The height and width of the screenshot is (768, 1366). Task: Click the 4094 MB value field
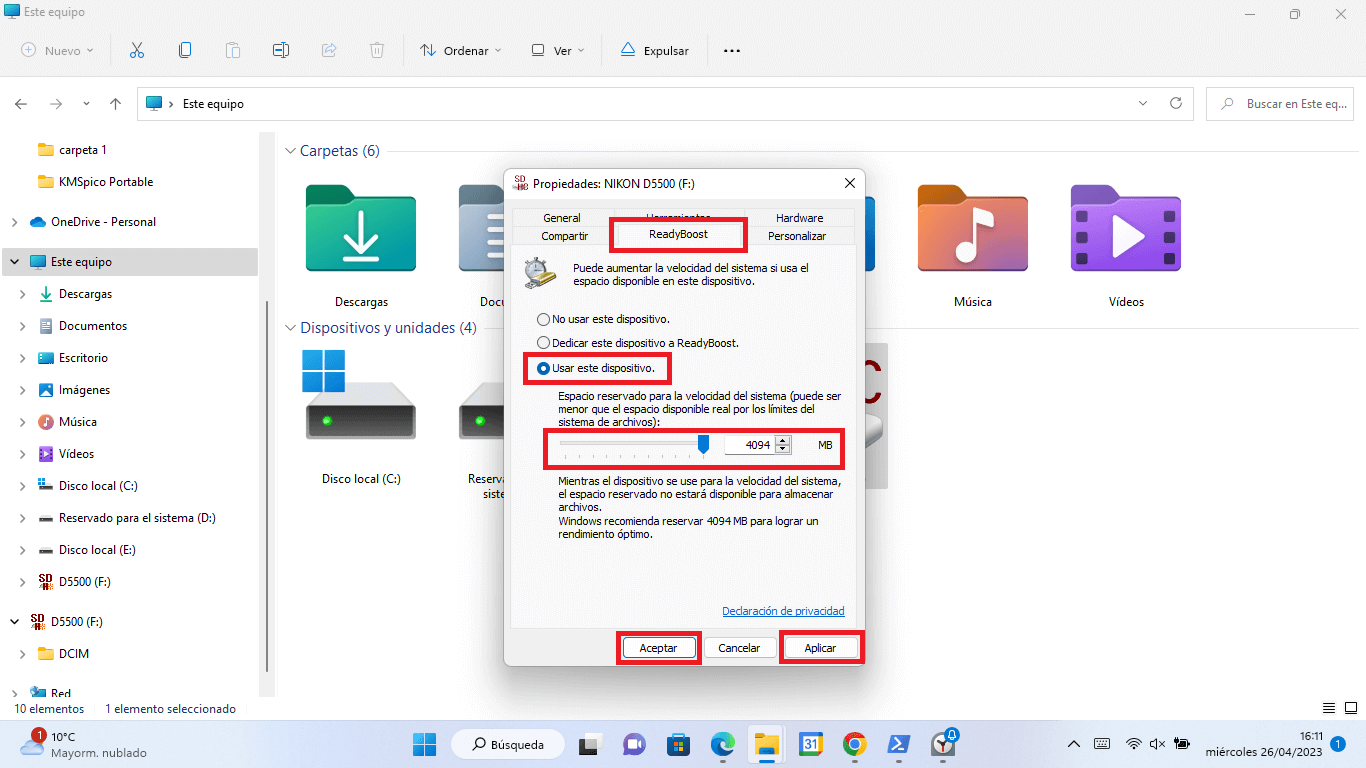[750, 445]
